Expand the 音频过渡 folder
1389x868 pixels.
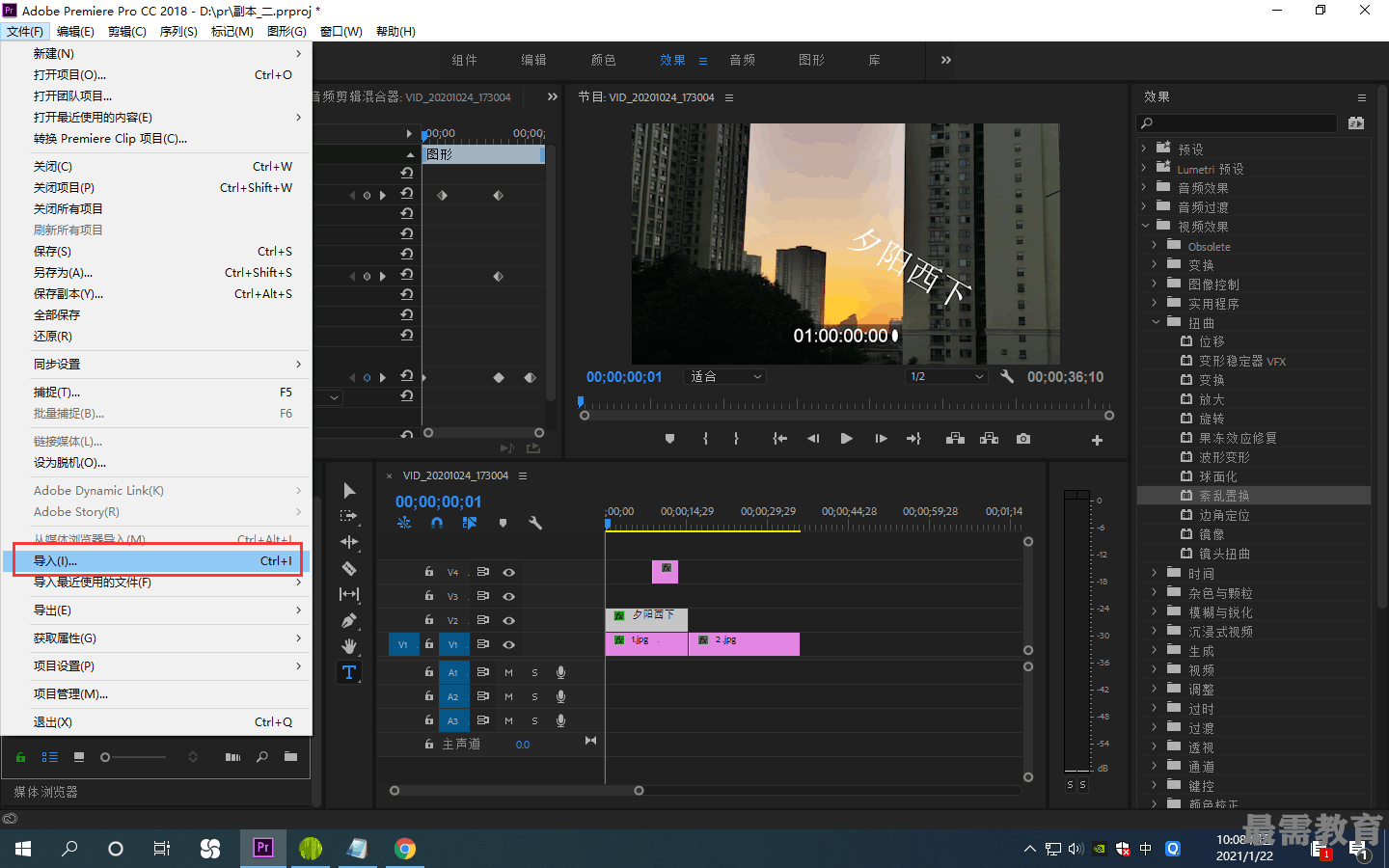[x=1144, y=206]
